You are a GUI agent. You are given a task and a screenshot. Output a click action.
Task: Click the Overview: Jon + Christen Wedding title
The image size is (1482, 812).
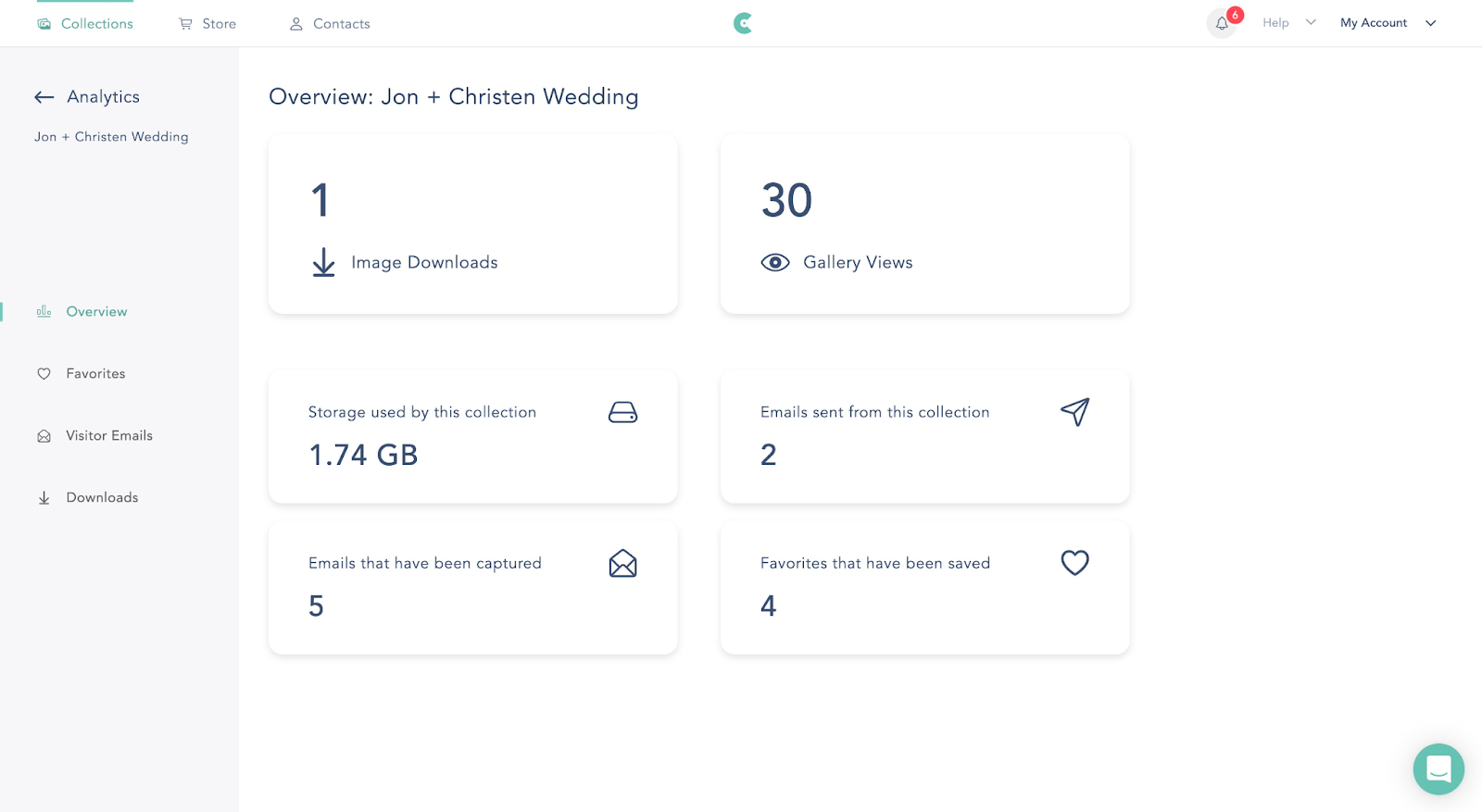pos(454,97)
